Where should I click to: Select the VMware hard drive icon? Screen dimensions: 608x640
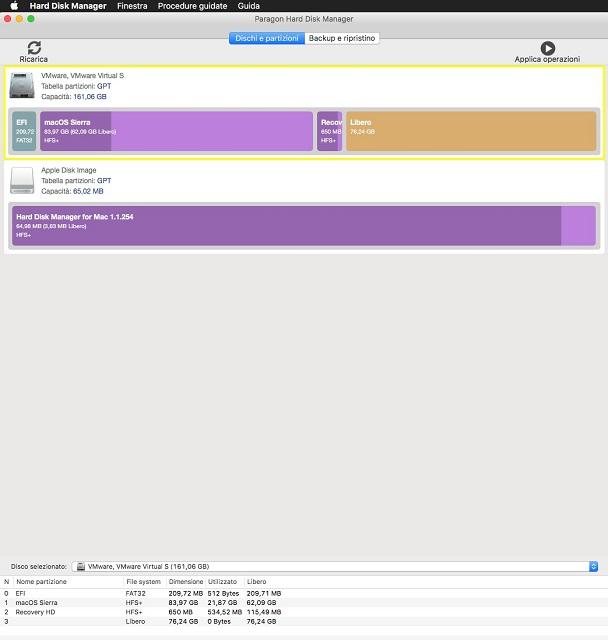(x=22, y=85)
